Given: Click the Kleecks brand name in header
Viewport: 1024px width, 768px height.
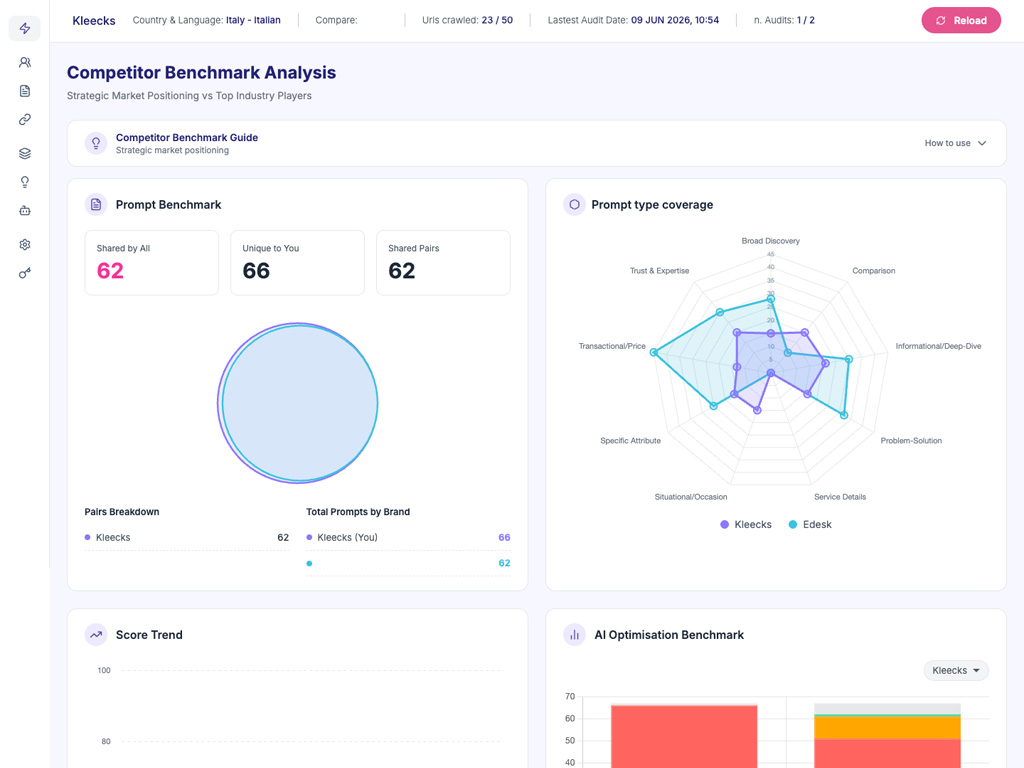Looking at the screenshot, I should click(x=93, y=21).
